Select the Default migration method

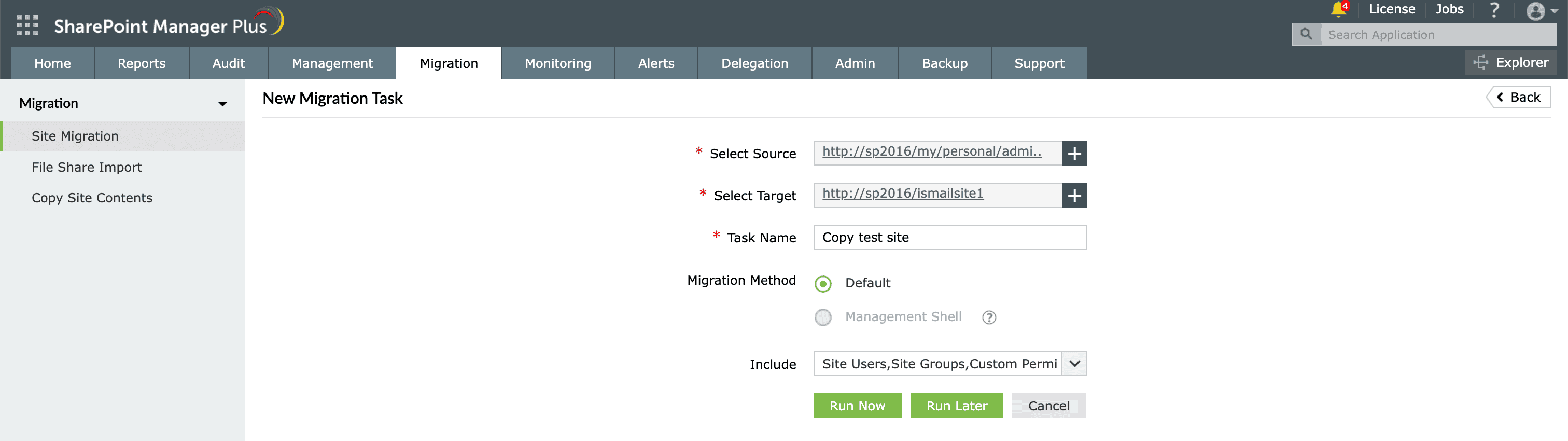[x=823, y=283]
